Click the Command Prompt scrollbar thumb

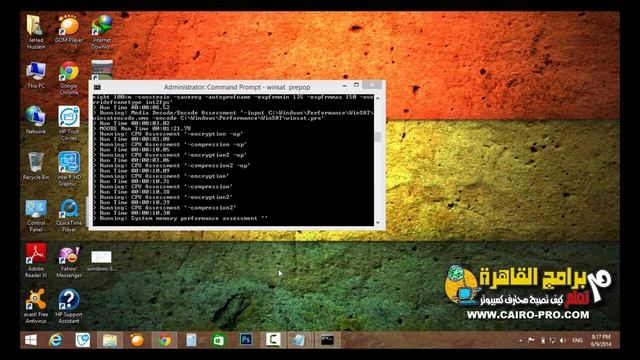click(378, 137)
